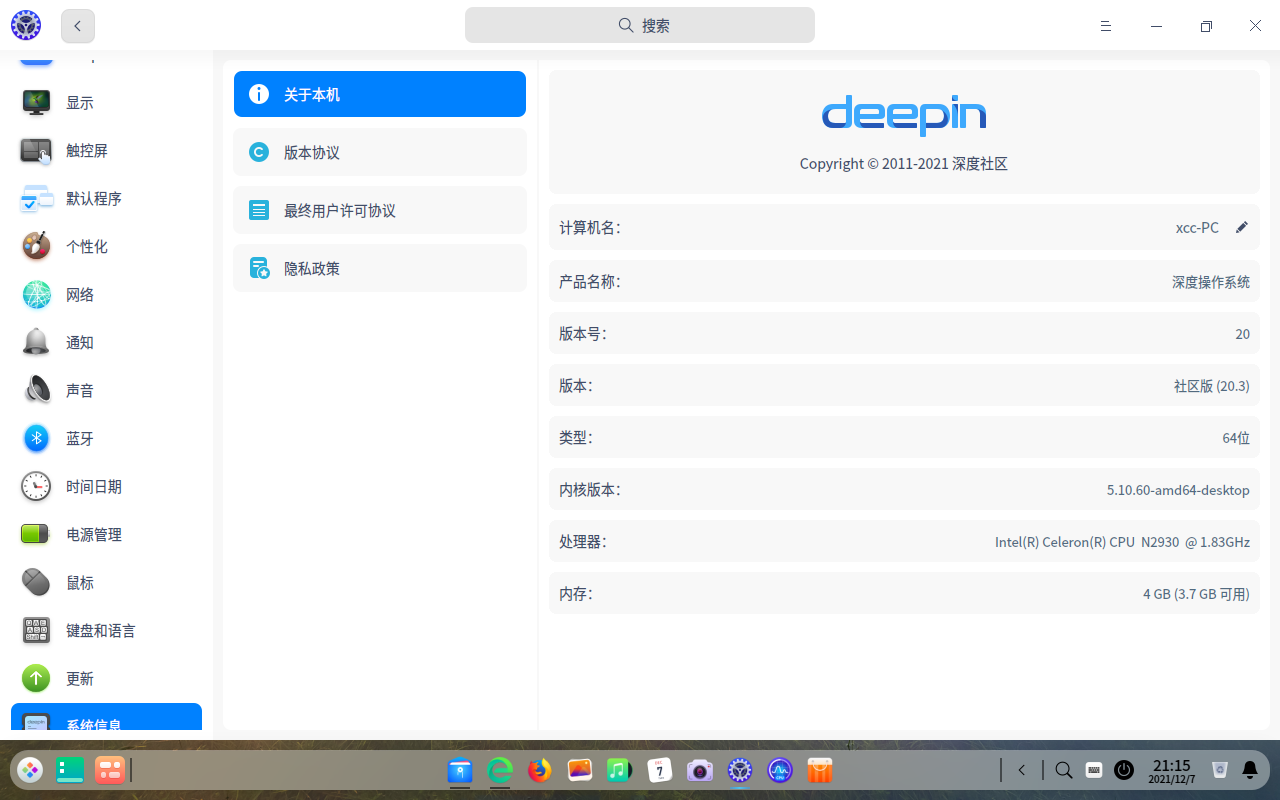This screenshot has height=800, width=1280.
Task: Click the keyboard layout icon in tray
Action: tap(1093, 770)
